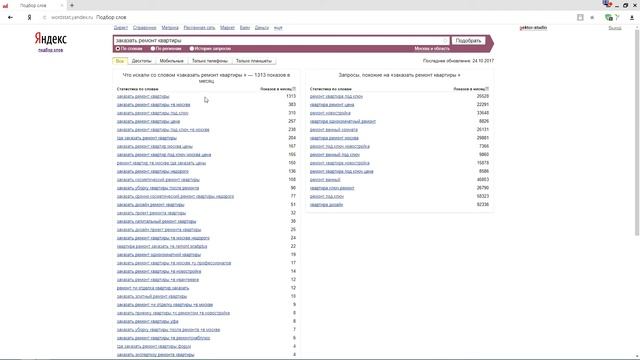Open the 'Деньги' top link
Image resolution: width=640 pixels, height=360 pixels.
pos(262,28)
